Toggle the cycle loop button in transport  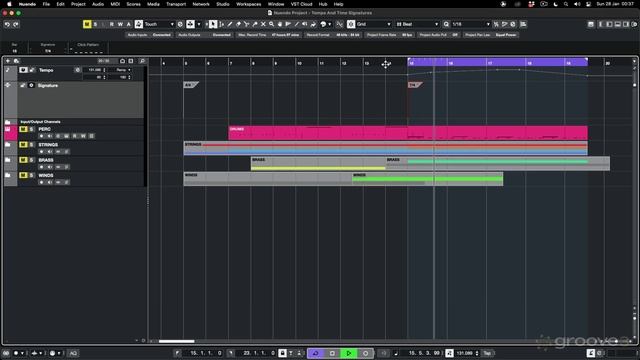(x=316, y=353)
